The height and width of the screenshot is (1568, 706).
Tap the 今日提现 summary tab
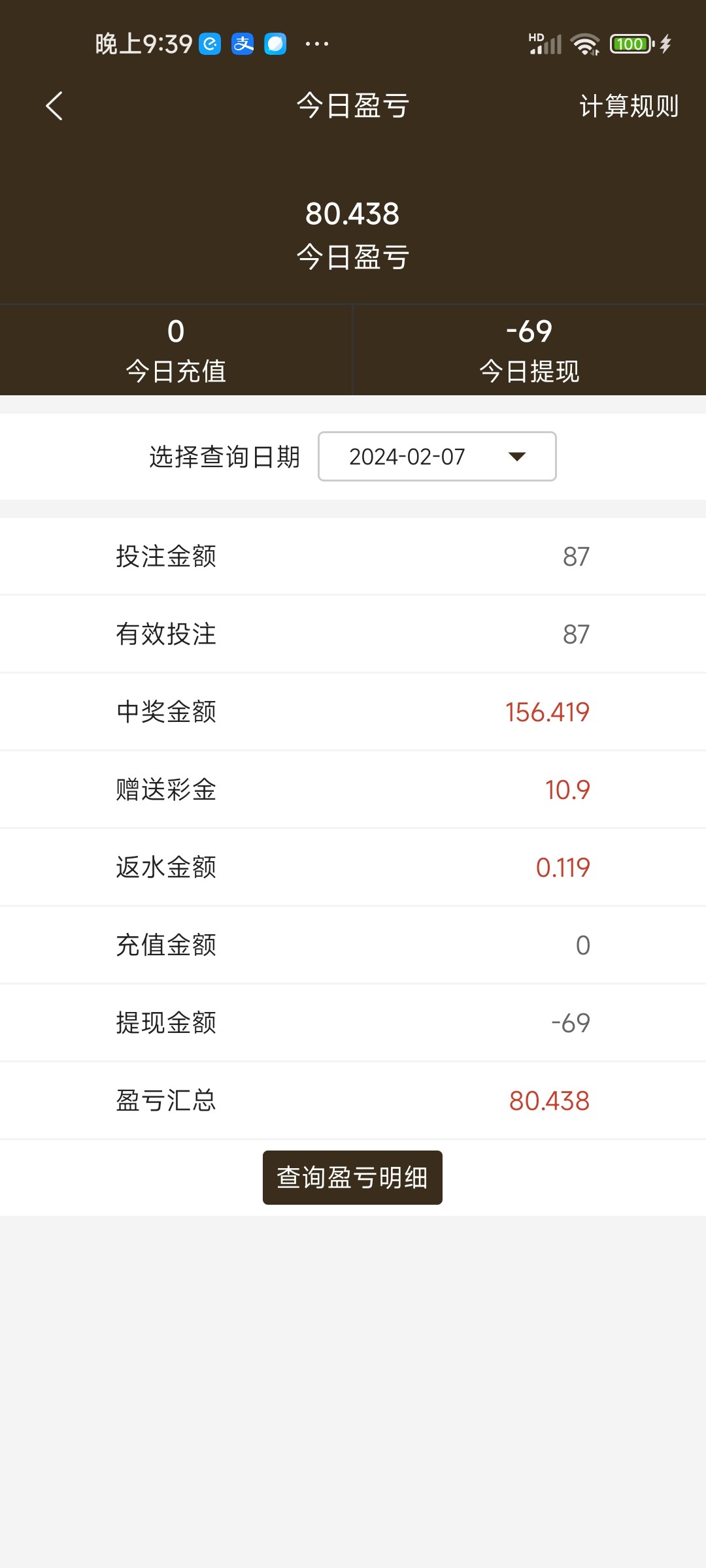pyautogui.click(x=529, y=350)
